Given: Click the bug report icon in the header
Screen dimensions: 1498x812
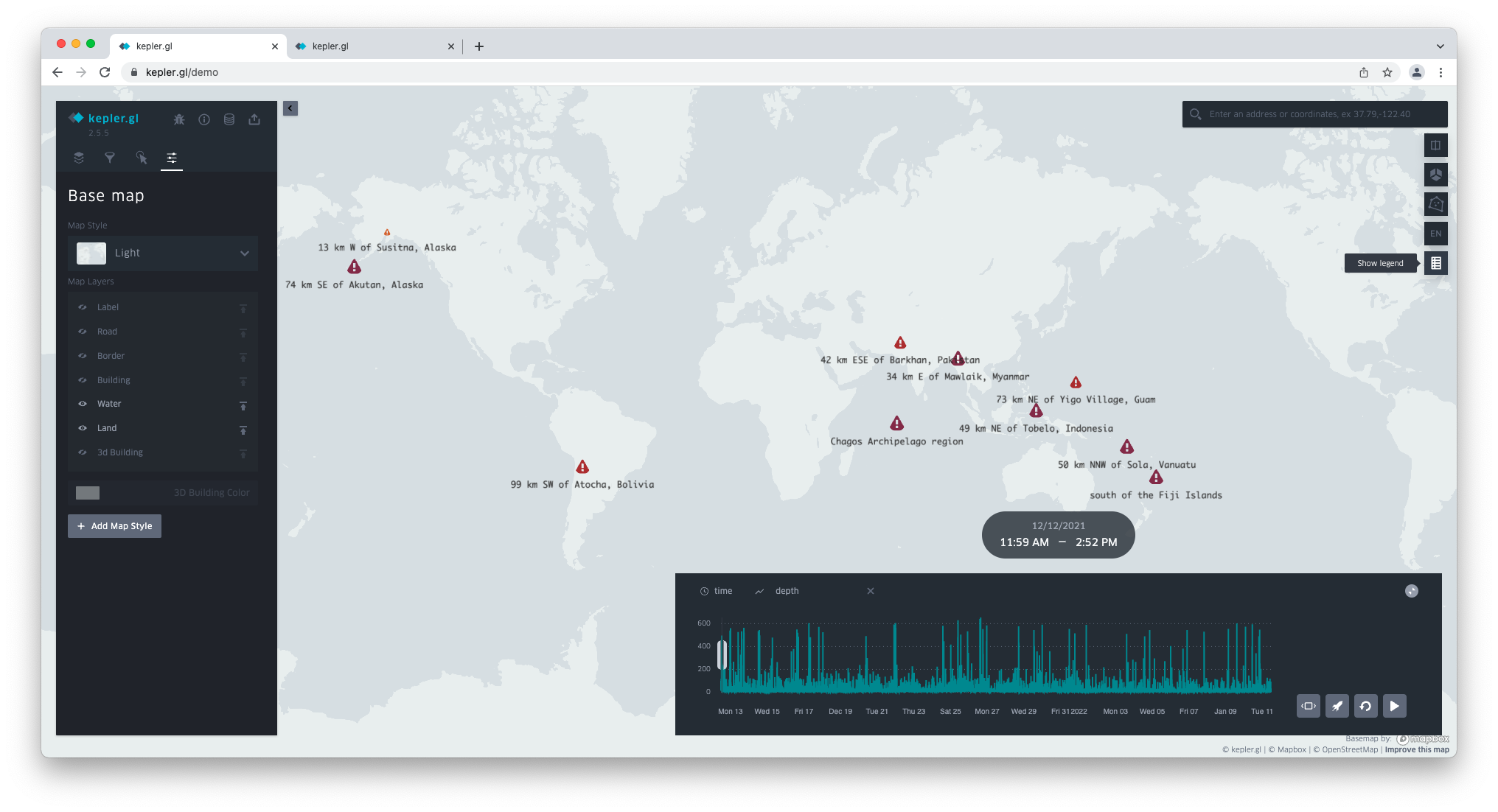Looking at the screenshot, I should [179, 119].
